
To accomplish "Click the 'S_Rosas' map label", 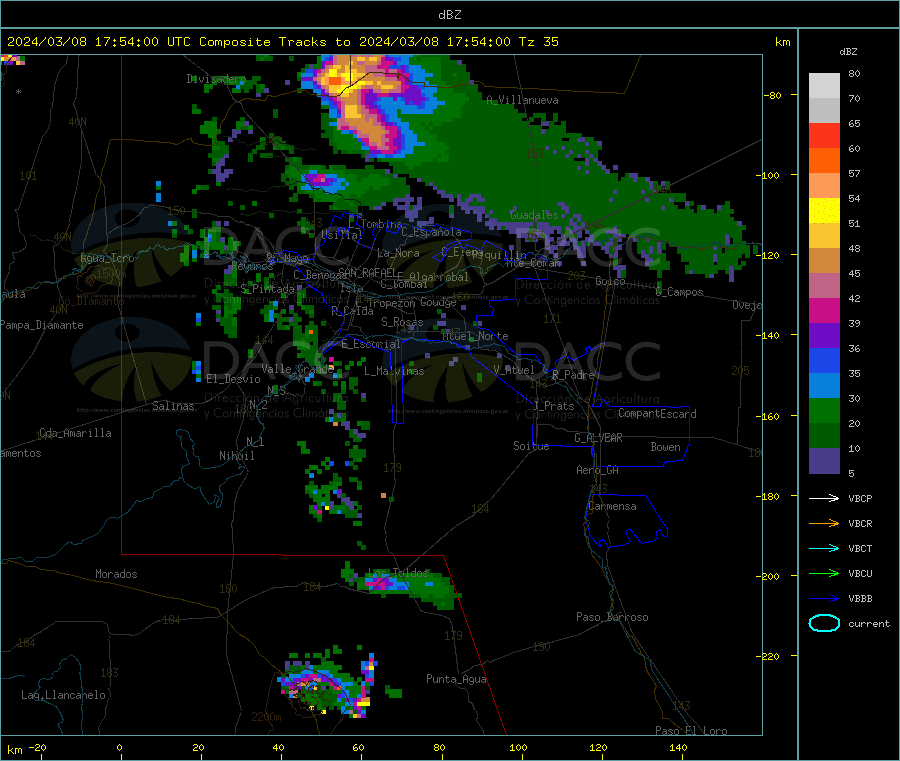I will [402, 322].
